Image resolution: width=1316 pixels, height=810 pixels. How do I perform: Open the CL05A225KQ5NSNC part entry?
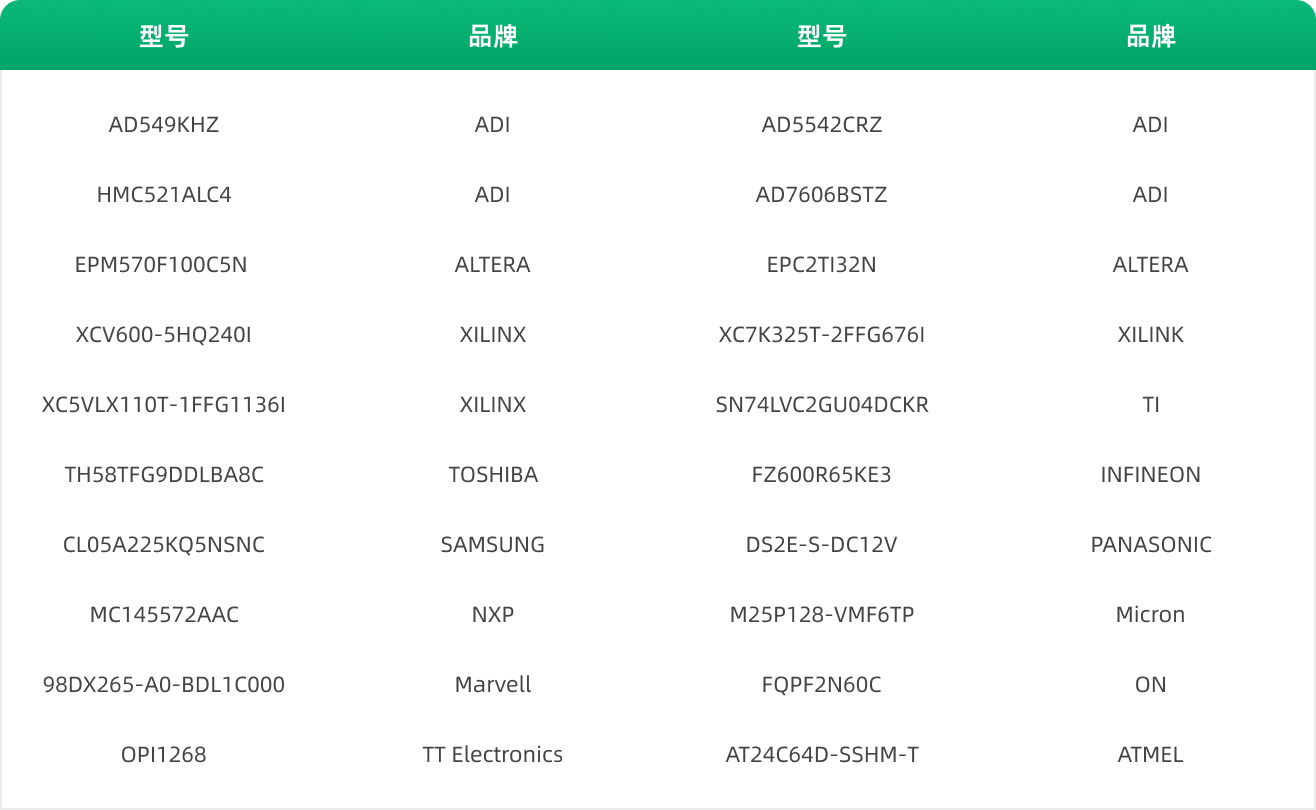(164, 545)
